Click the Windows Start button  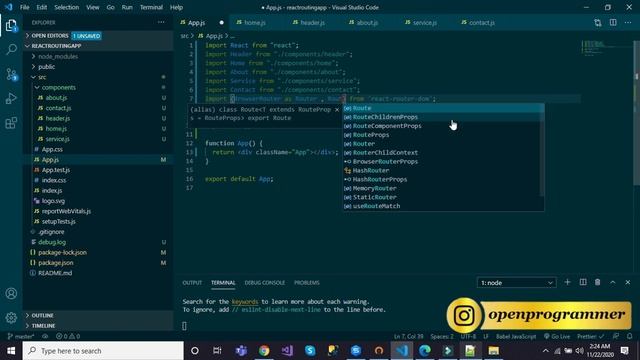coord(11,351)
